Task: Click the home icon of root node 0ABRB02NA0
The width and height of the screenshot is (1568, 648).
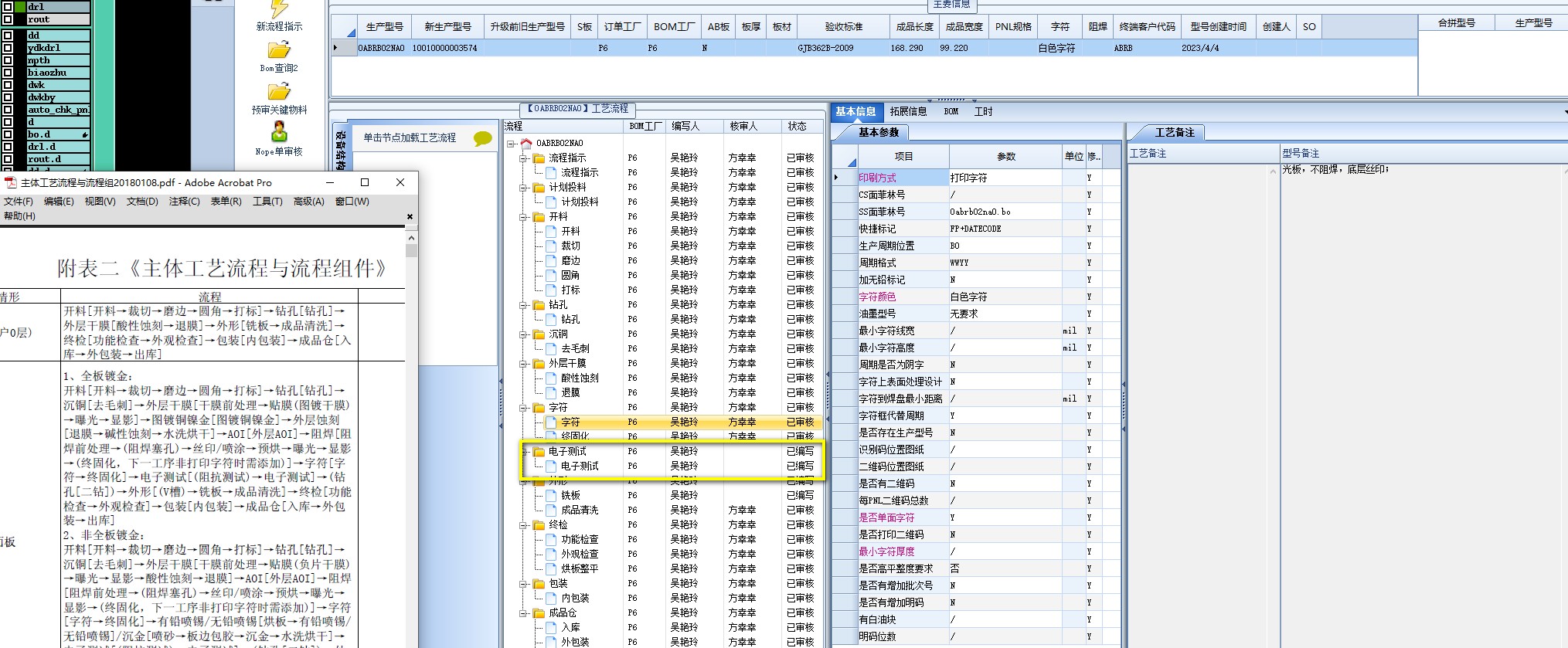Action: (526, 143)
